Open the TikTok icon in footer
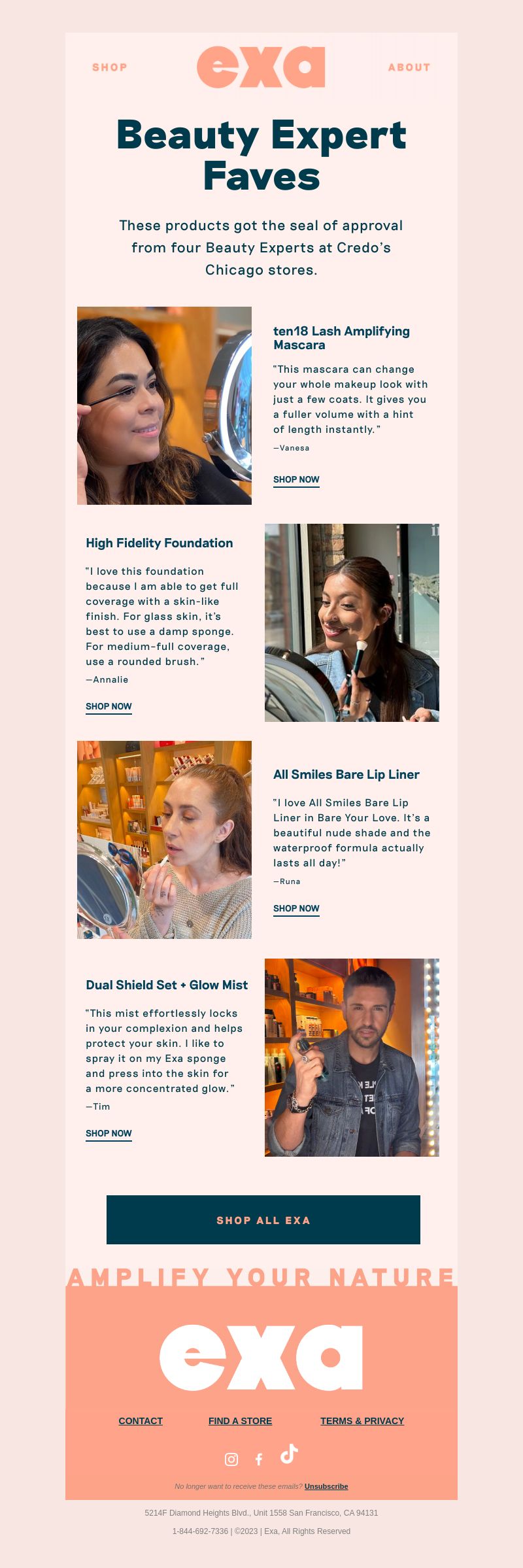 [x=289, y=1454]
